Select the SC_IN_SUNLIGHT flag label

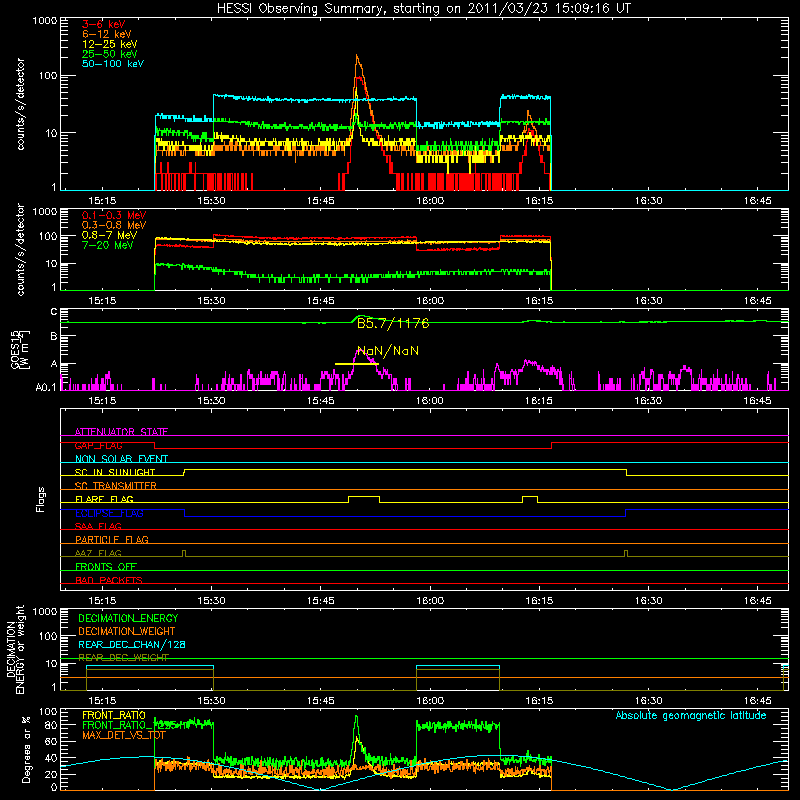115,472
